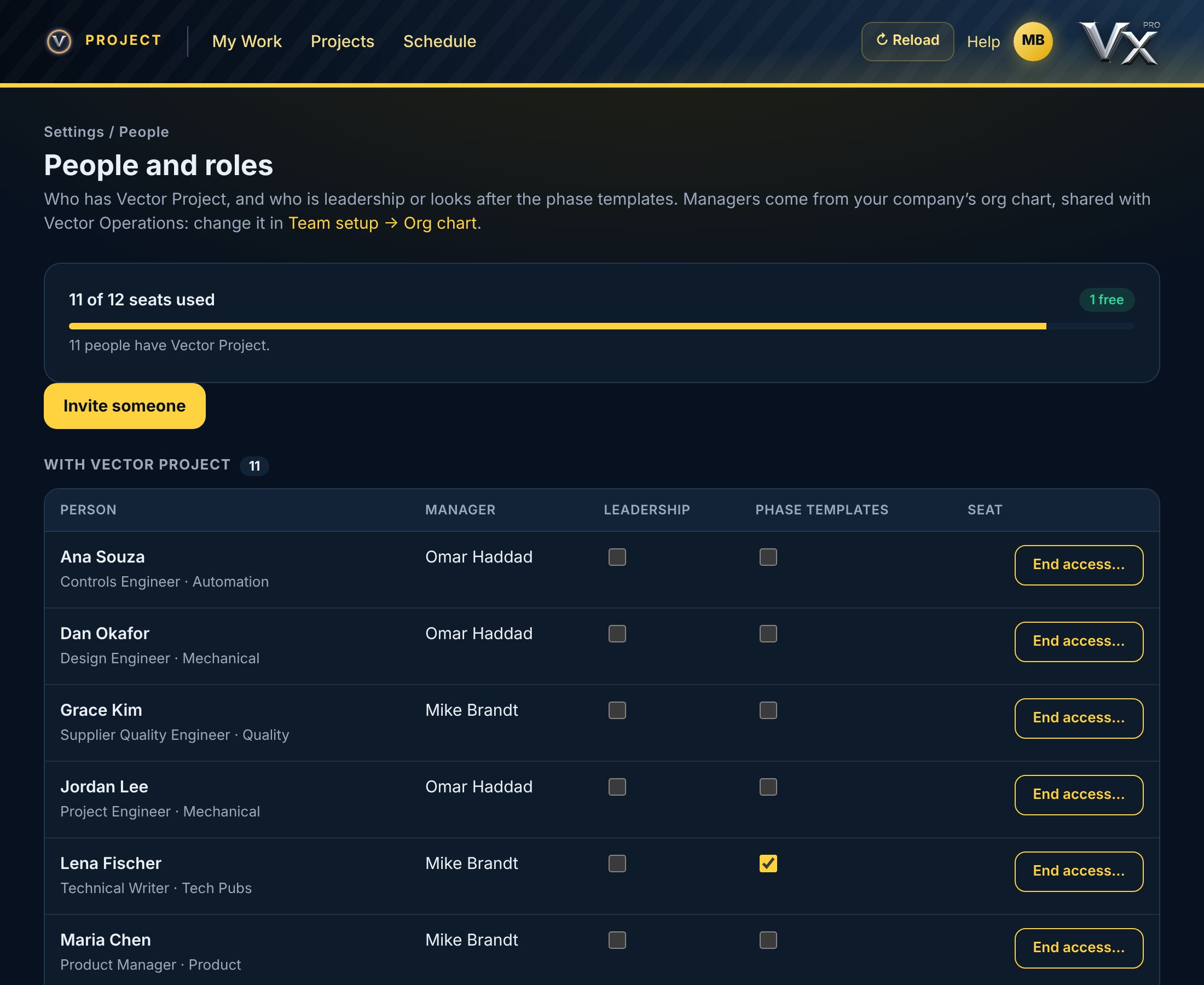The width and height of the screenshot is (1204, 985).
Task: Tick Phase Templates for Jordan Lee
Action: (x=768, y=786)
